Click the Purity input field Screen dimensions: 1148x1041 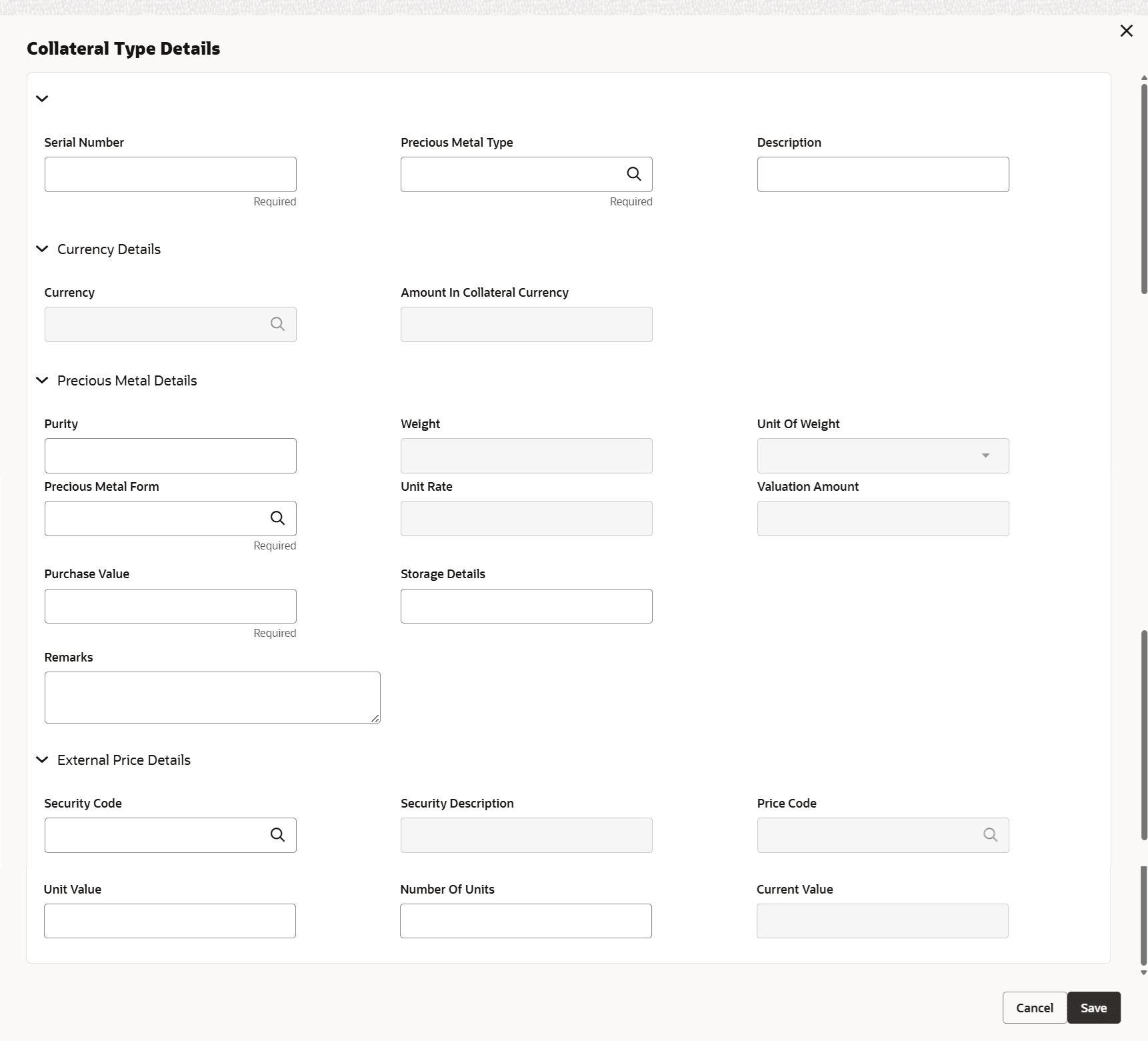click(170, 455)
